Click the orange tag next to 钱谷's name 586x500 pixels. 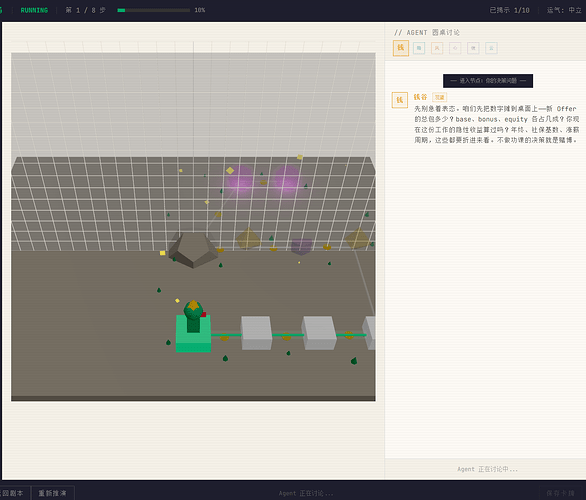[x=440, y=97]
